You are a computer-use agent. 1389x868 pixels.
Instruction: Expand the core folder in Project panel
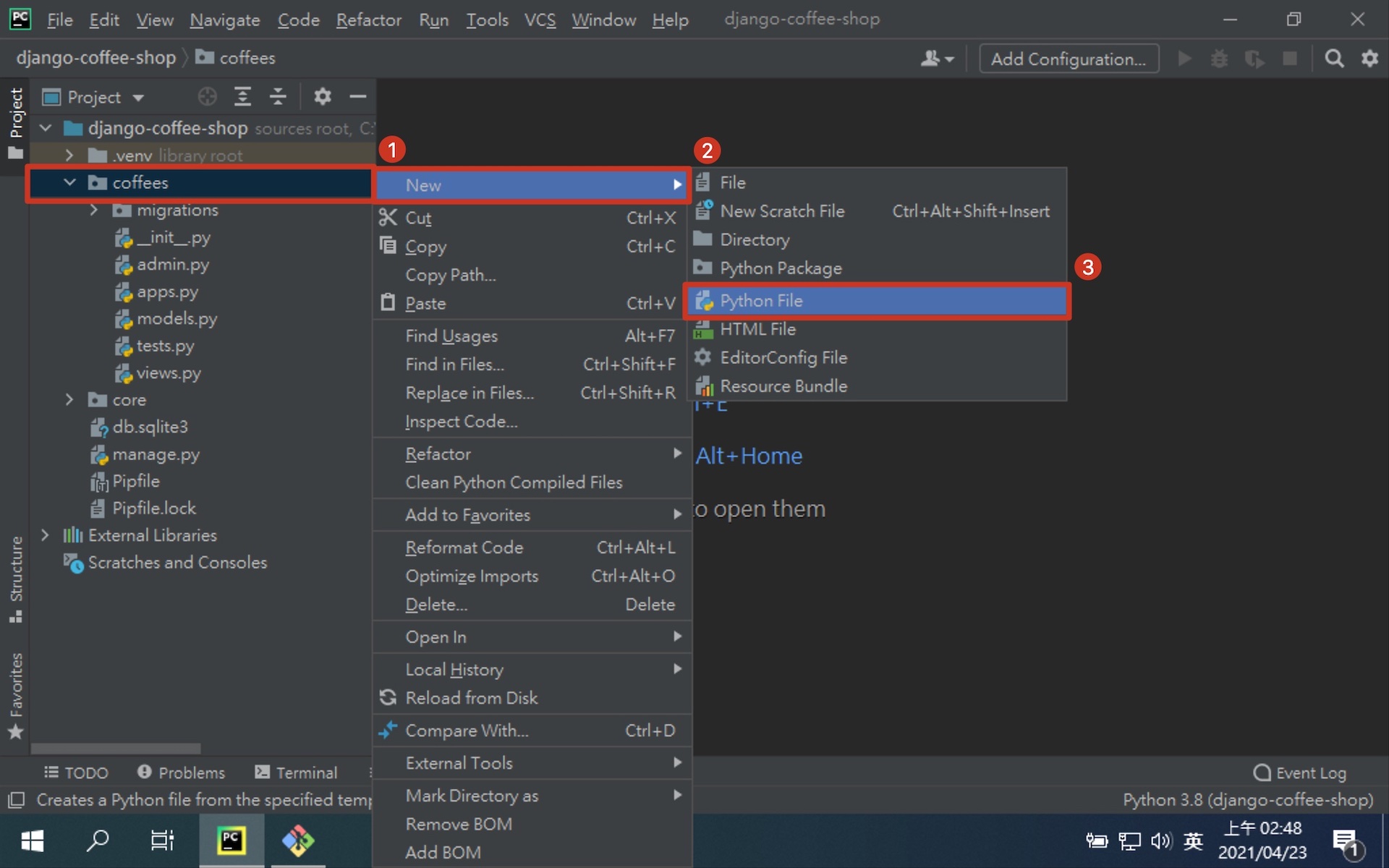coord(68,400)
